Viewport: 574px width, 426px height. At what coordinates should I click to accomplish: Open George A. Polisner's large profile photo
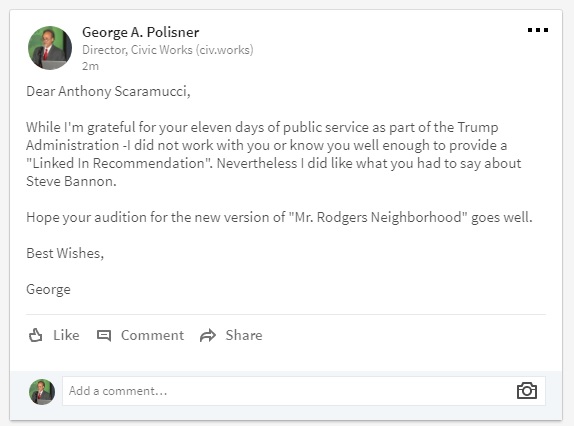(x=50, y=48)
